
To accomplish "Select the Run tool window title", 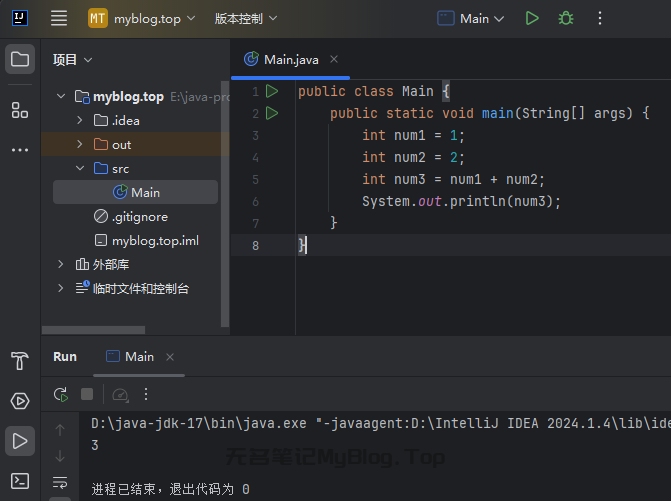I will (x=65, y=357).
